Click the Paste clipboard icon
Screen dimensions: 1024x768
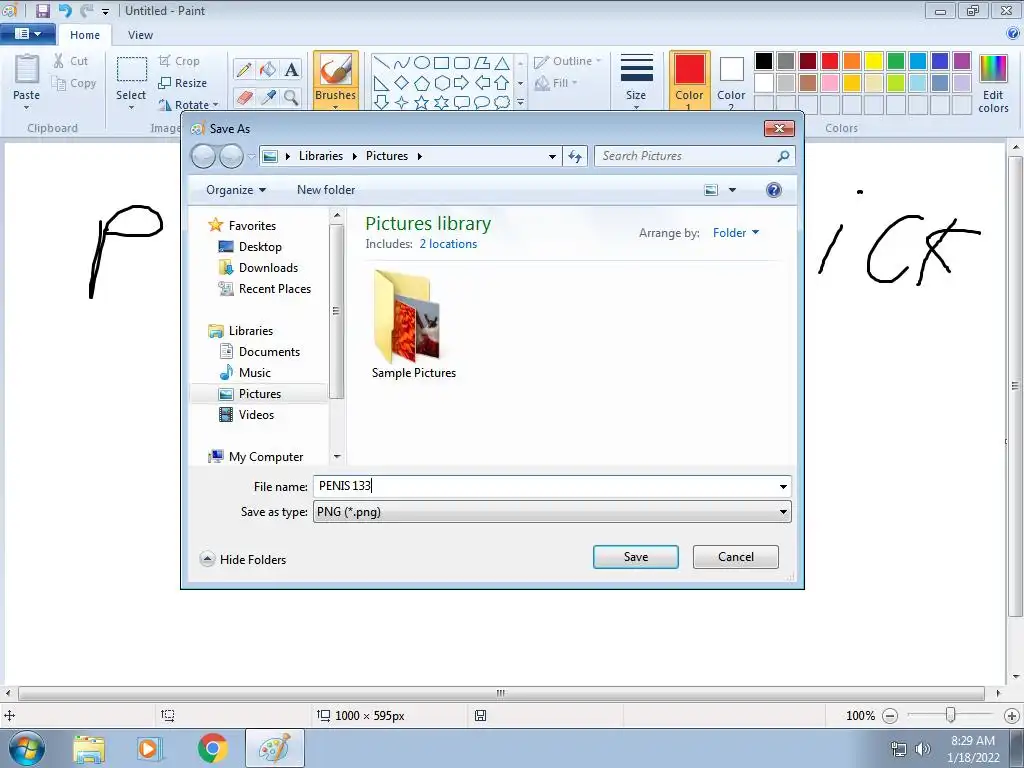coord(27,70)
